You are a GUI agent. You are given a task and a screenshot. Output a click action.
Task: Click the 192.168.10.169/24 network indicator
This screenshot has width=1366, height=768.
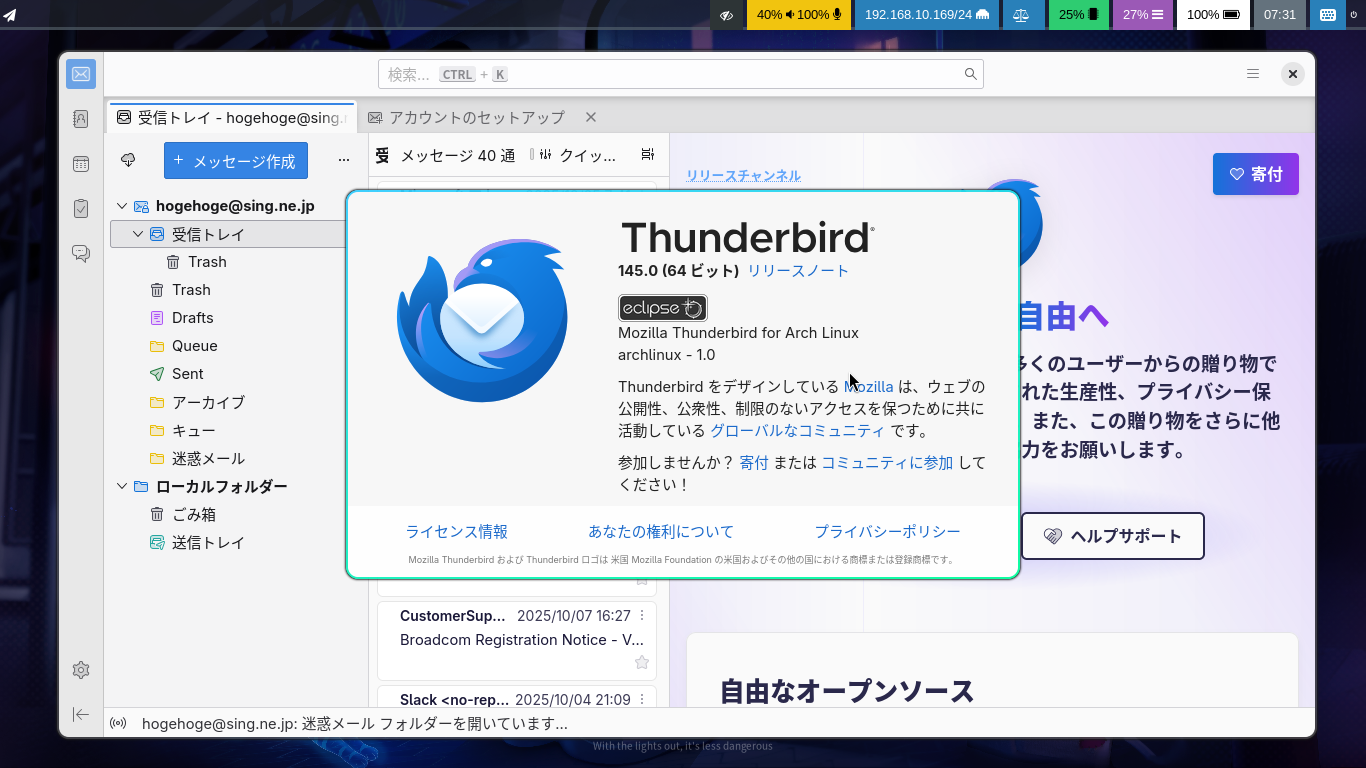pos(927,15)
